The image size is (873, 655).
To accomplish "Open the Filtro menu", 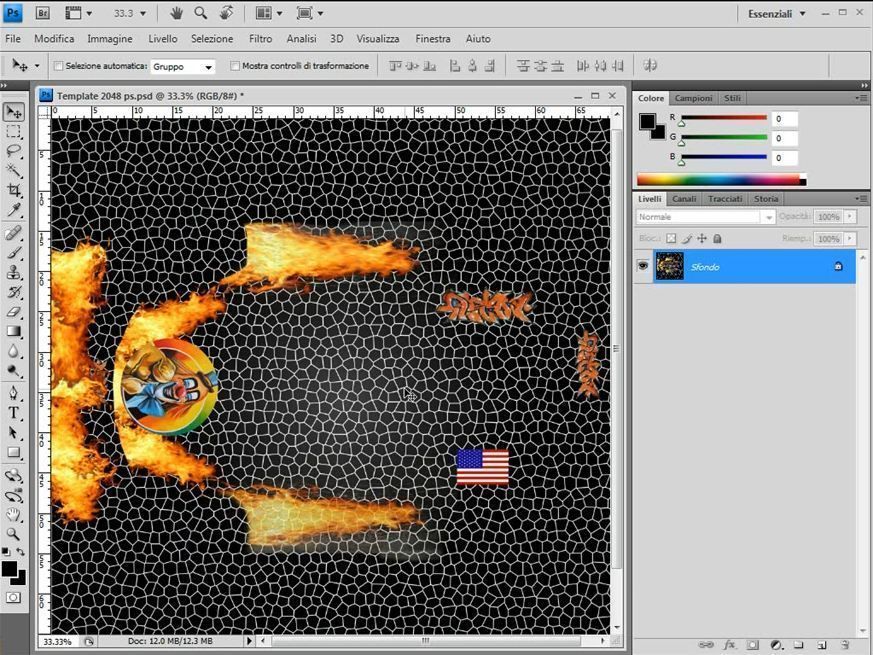I will [260, 38].
